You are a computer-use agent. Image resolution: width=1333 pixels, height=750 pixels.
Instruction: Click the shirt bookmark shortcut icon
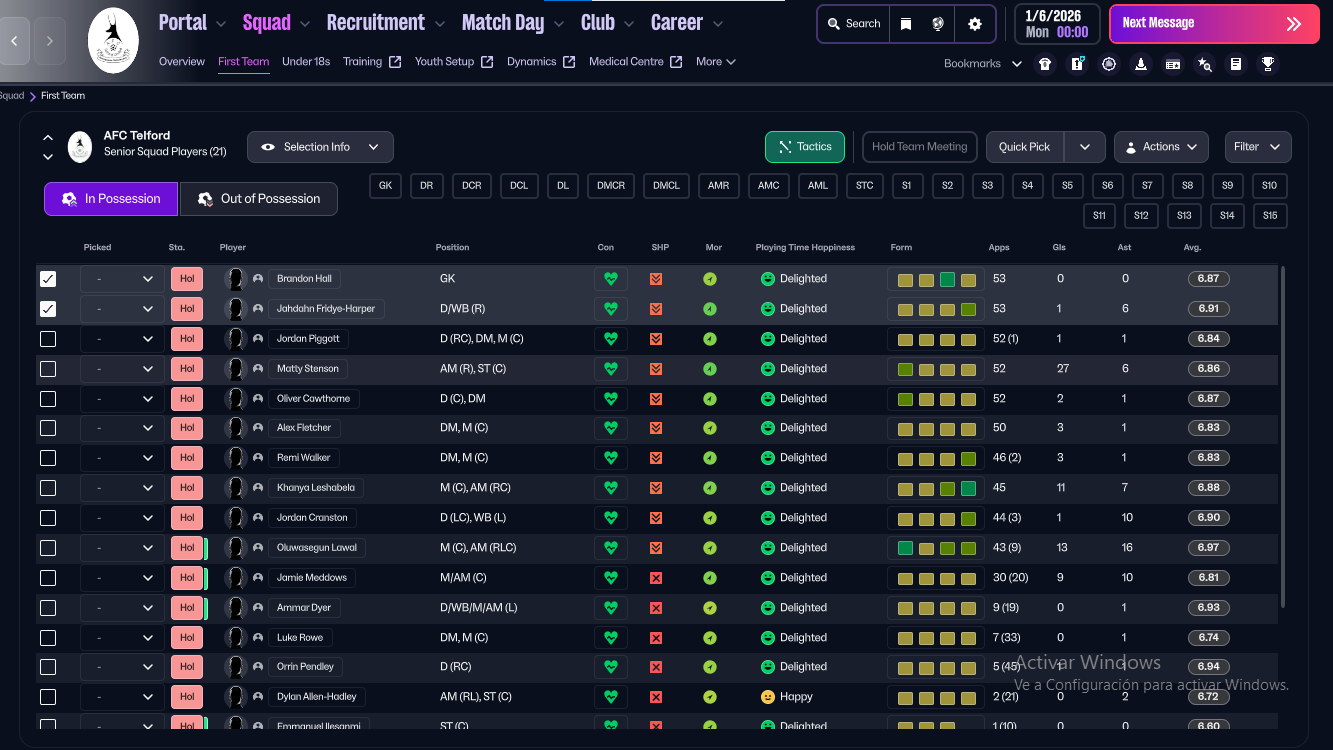click(1045, 64)
